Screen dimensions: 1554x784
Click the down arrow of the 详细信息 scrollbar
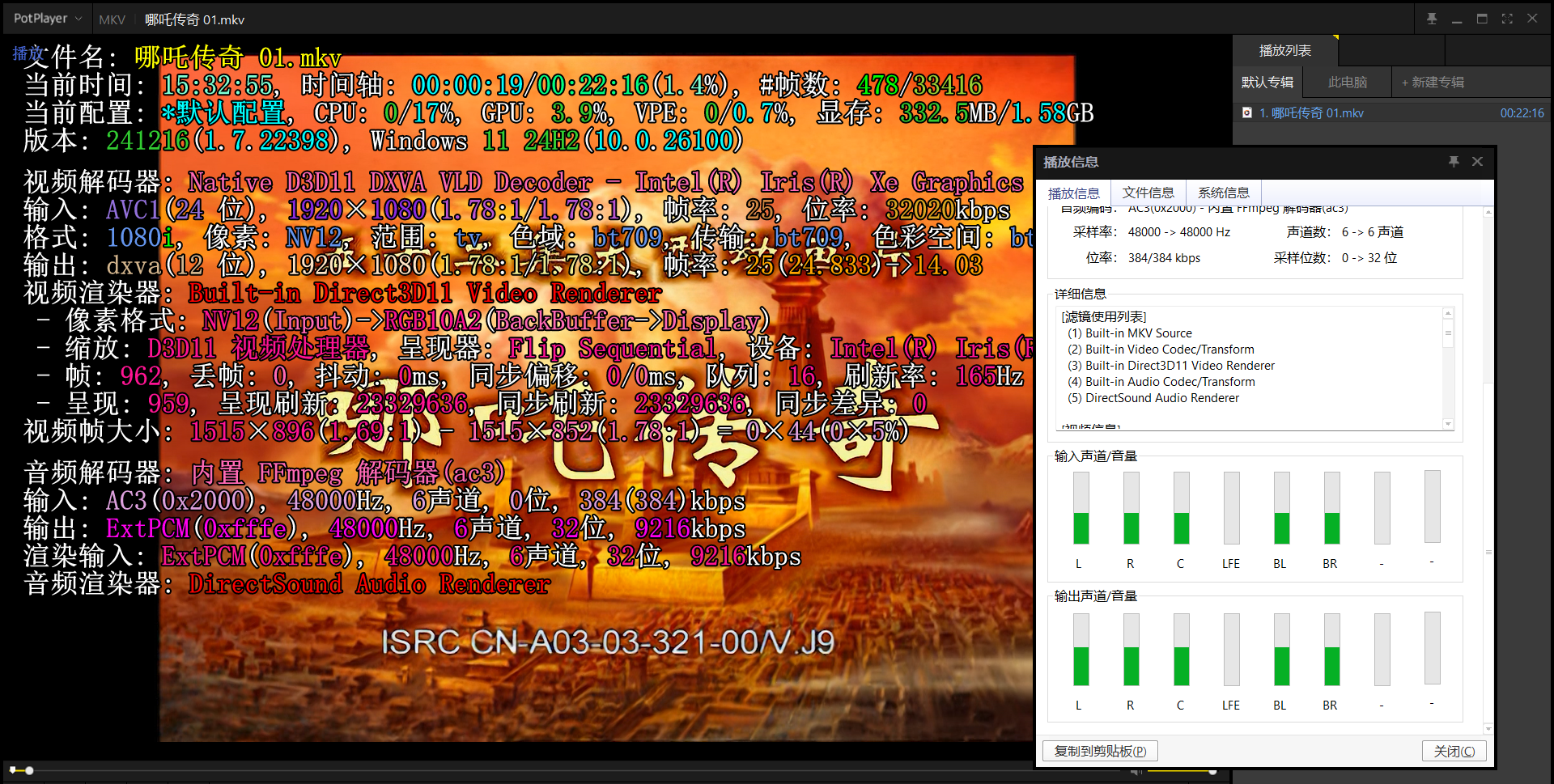tap(1448, 424)
